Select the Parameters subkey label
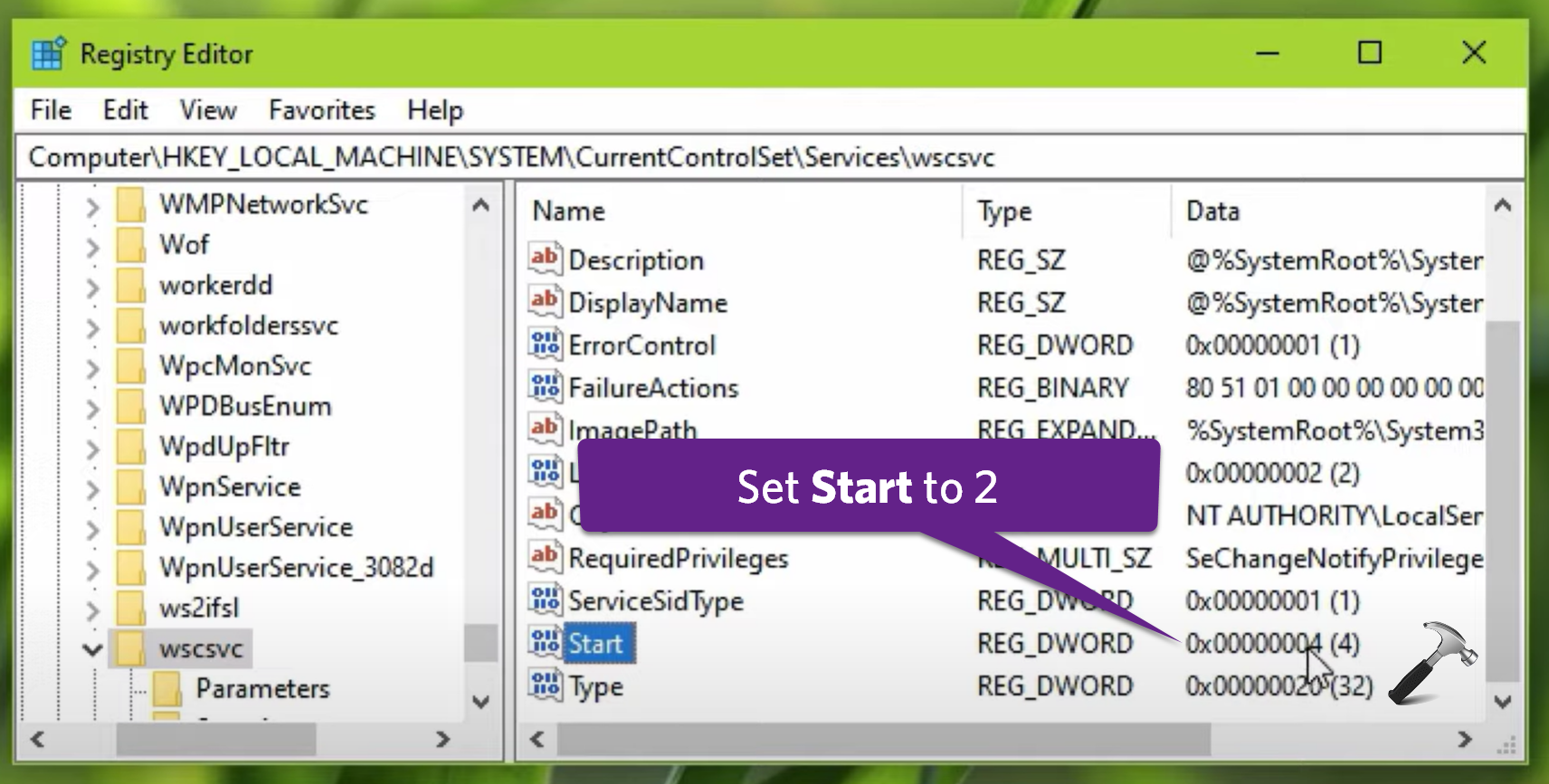 [262, 688]
